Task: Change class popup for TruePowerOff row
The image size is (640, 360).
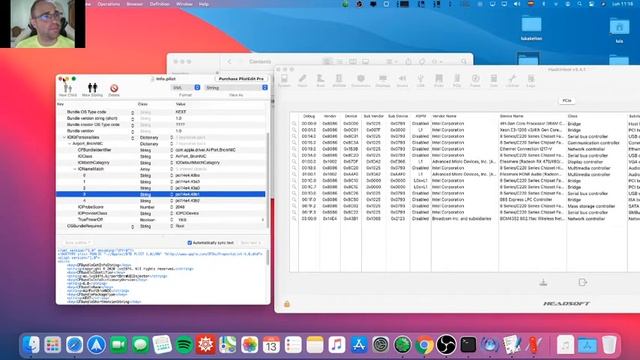Action: click(x=171, y=220)
